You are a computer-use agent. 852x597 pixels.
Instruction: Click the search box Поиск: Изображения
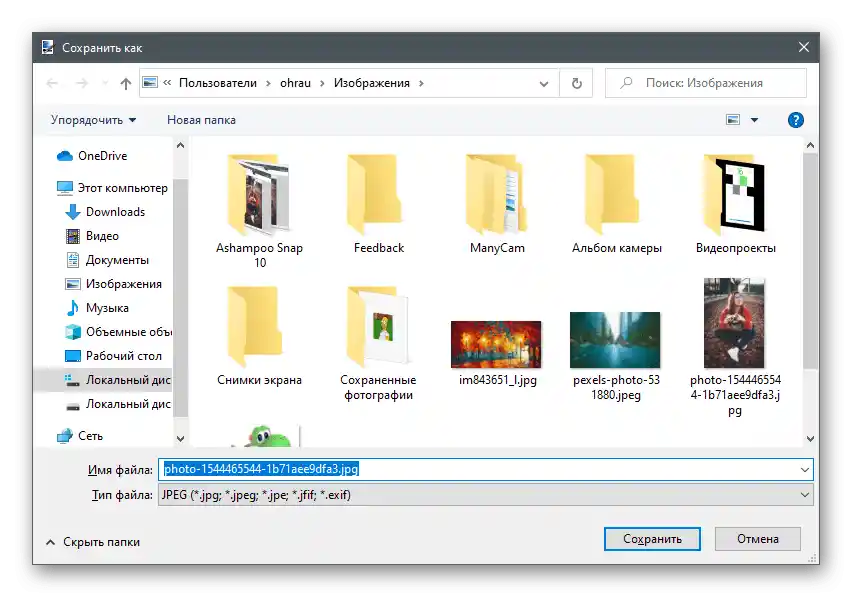tap(705, 83)
